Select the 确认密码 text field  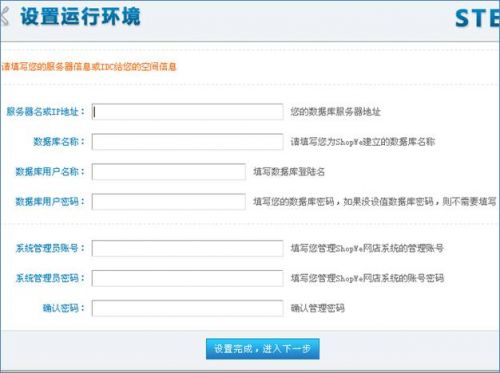coord(188,308)
